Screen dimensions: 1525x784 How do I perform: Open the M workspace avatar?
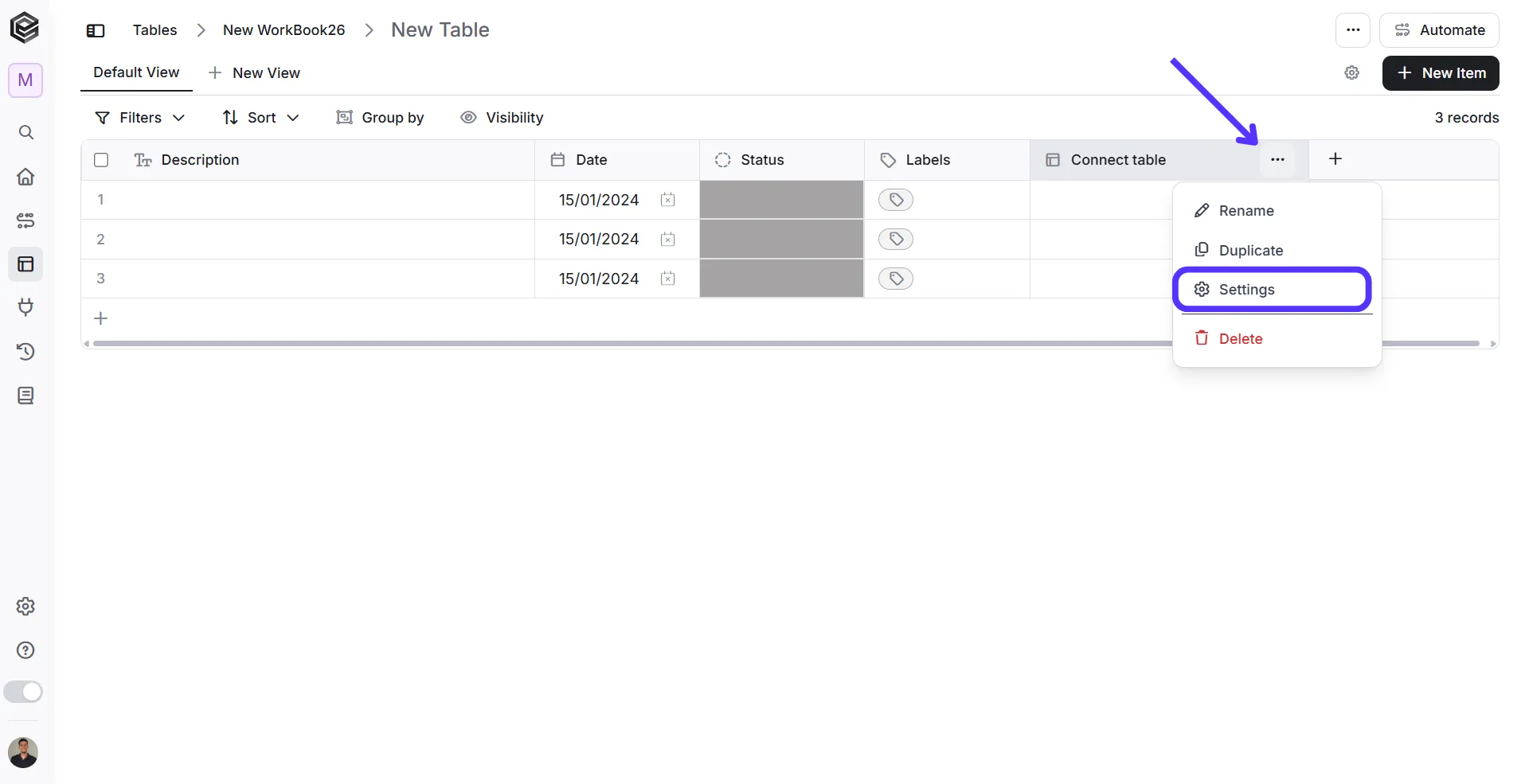pyautogui.click(x=25, y=80)
